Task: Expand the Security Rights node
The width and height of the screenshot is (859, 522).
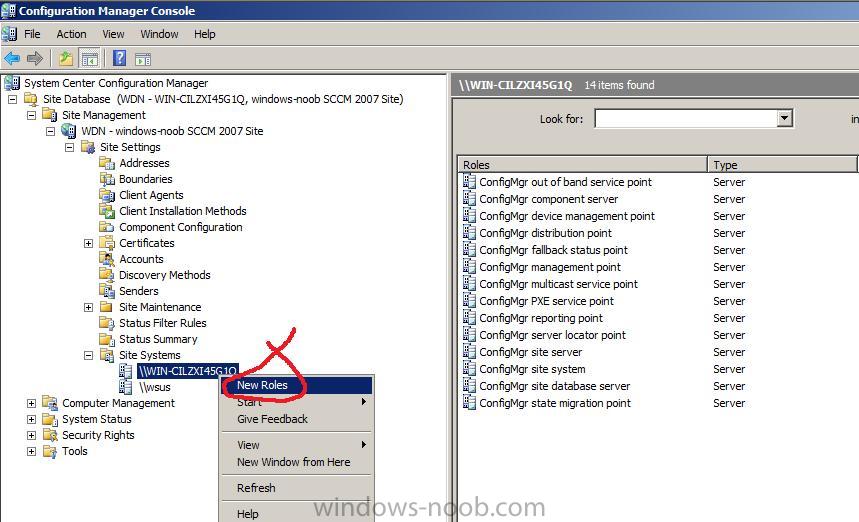Action: tap(31, 435)
